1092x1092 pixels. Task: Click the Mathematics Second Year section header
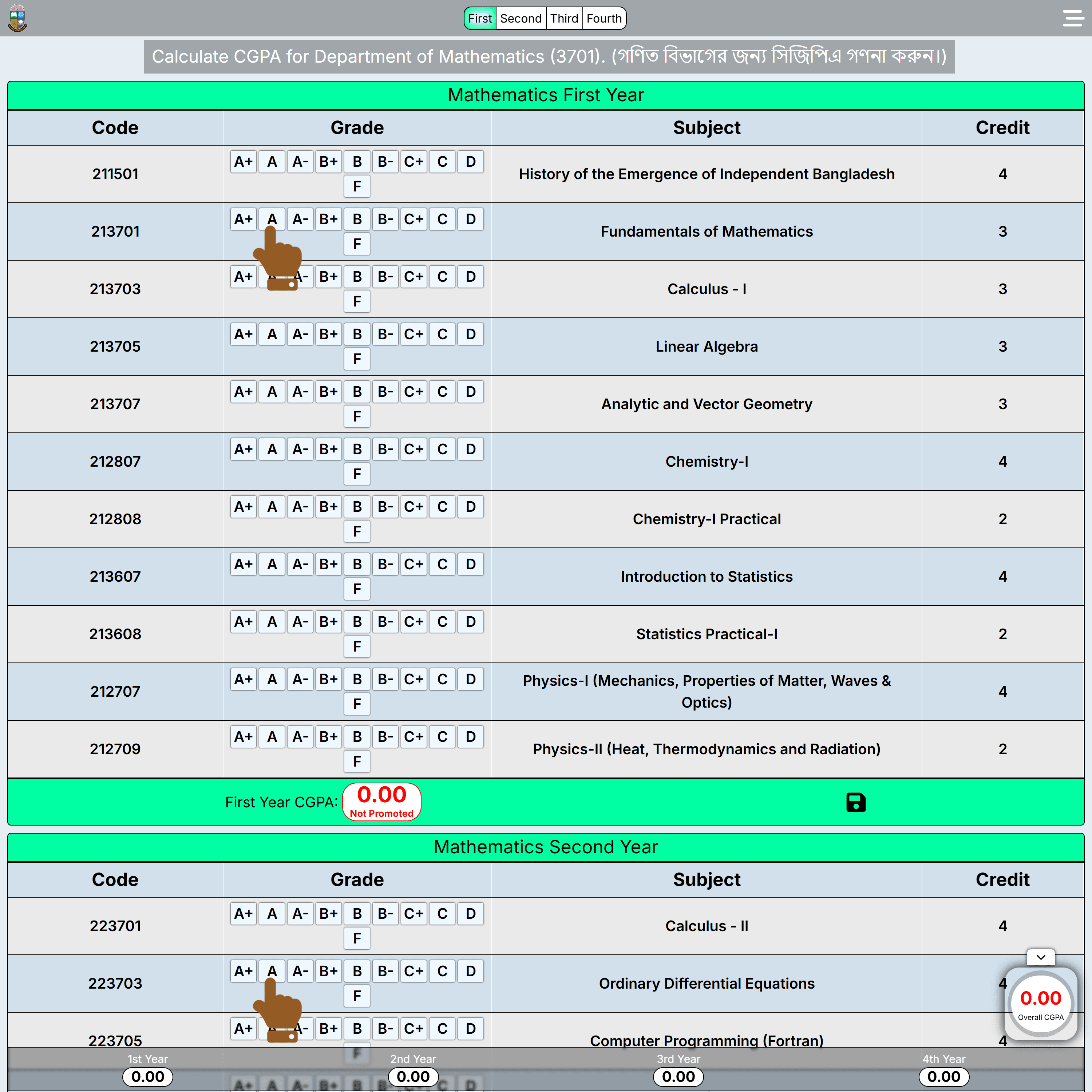pos(546,847)
